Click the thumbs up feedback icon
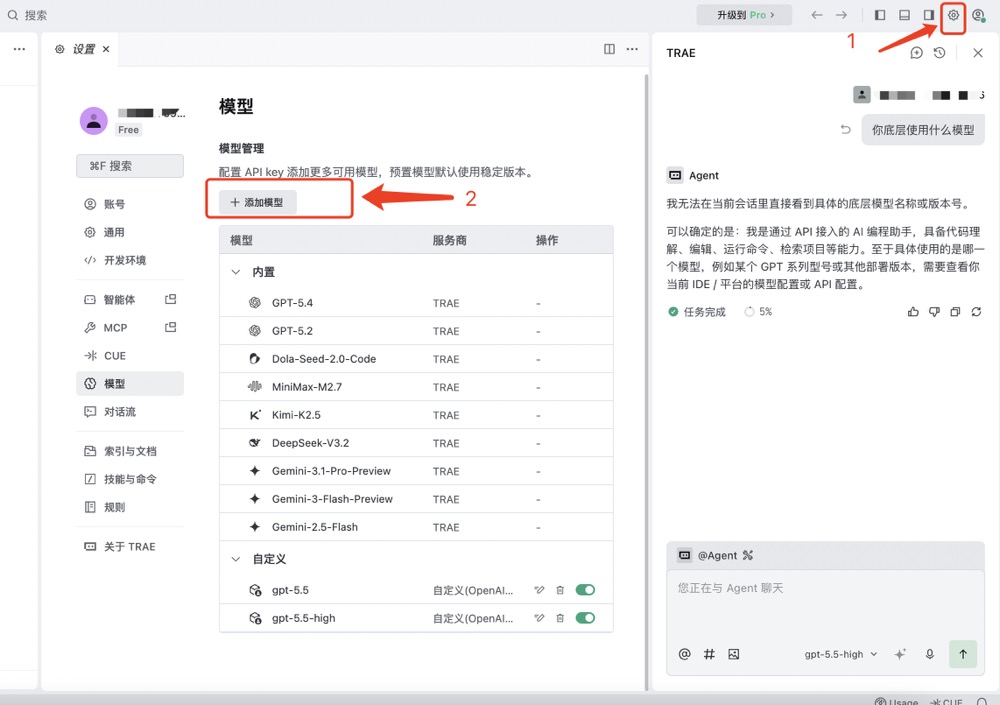1000x705 pixels. point(913,312)
